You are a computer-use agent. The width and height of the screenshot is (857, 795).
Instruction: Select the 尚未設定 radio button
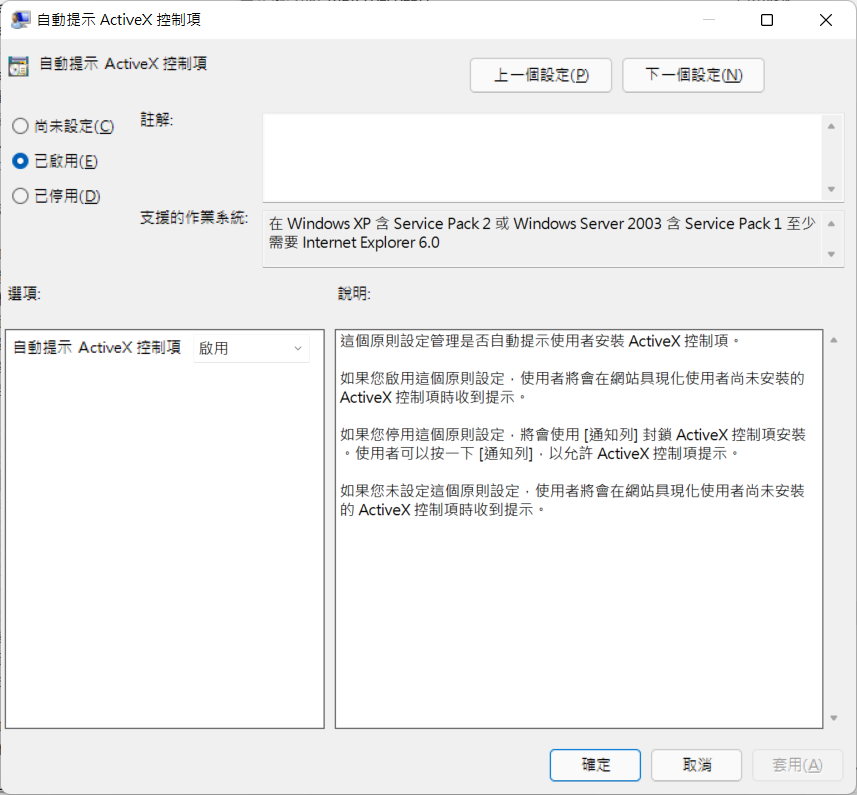(x=20, y=127)
